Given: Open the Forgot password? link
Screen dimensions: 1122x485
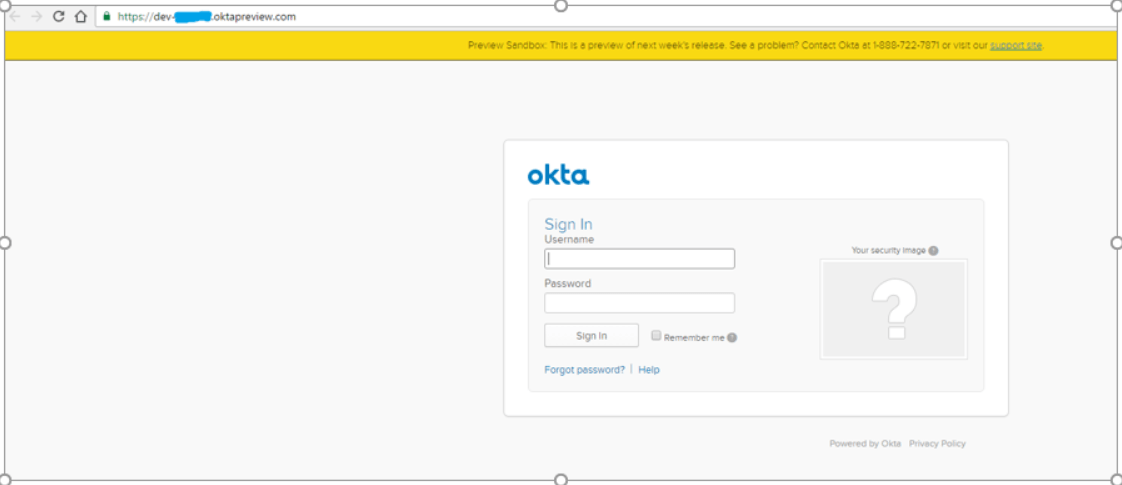Looking at the screenshot, I should [585, 370].
